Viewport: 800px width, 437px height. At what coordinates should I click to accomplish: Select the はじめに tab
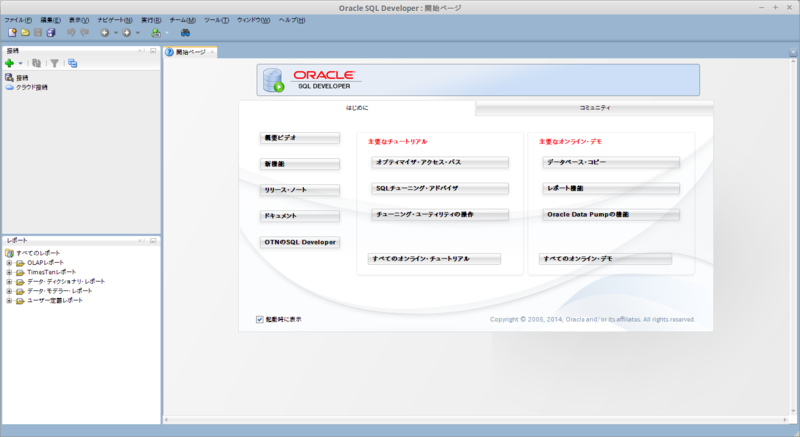coord(357,108)
